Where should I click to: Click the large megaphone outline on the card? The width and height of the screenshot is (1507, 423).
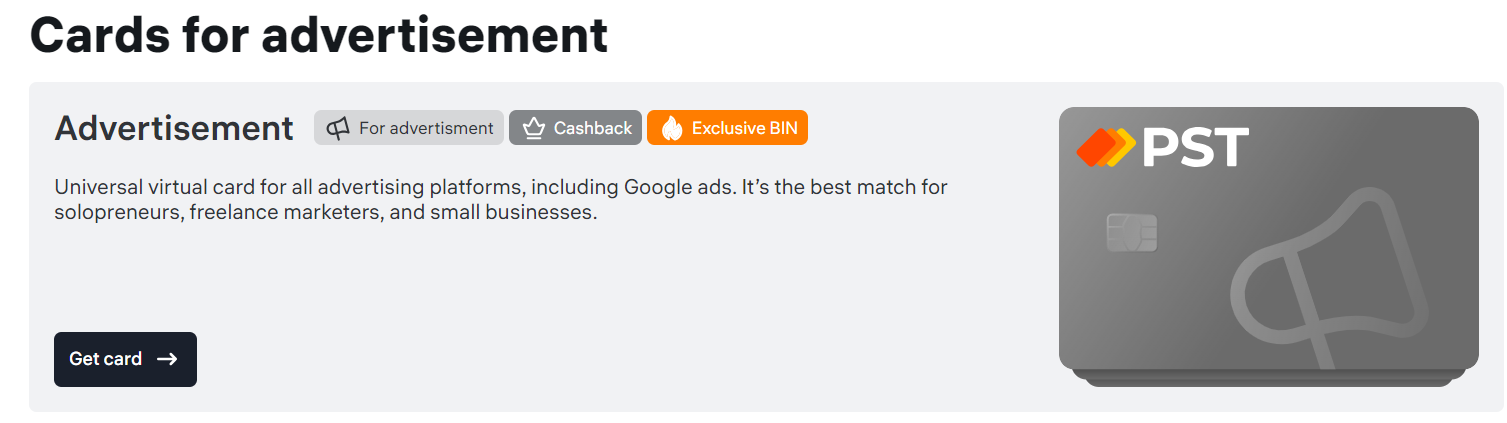1325,281
